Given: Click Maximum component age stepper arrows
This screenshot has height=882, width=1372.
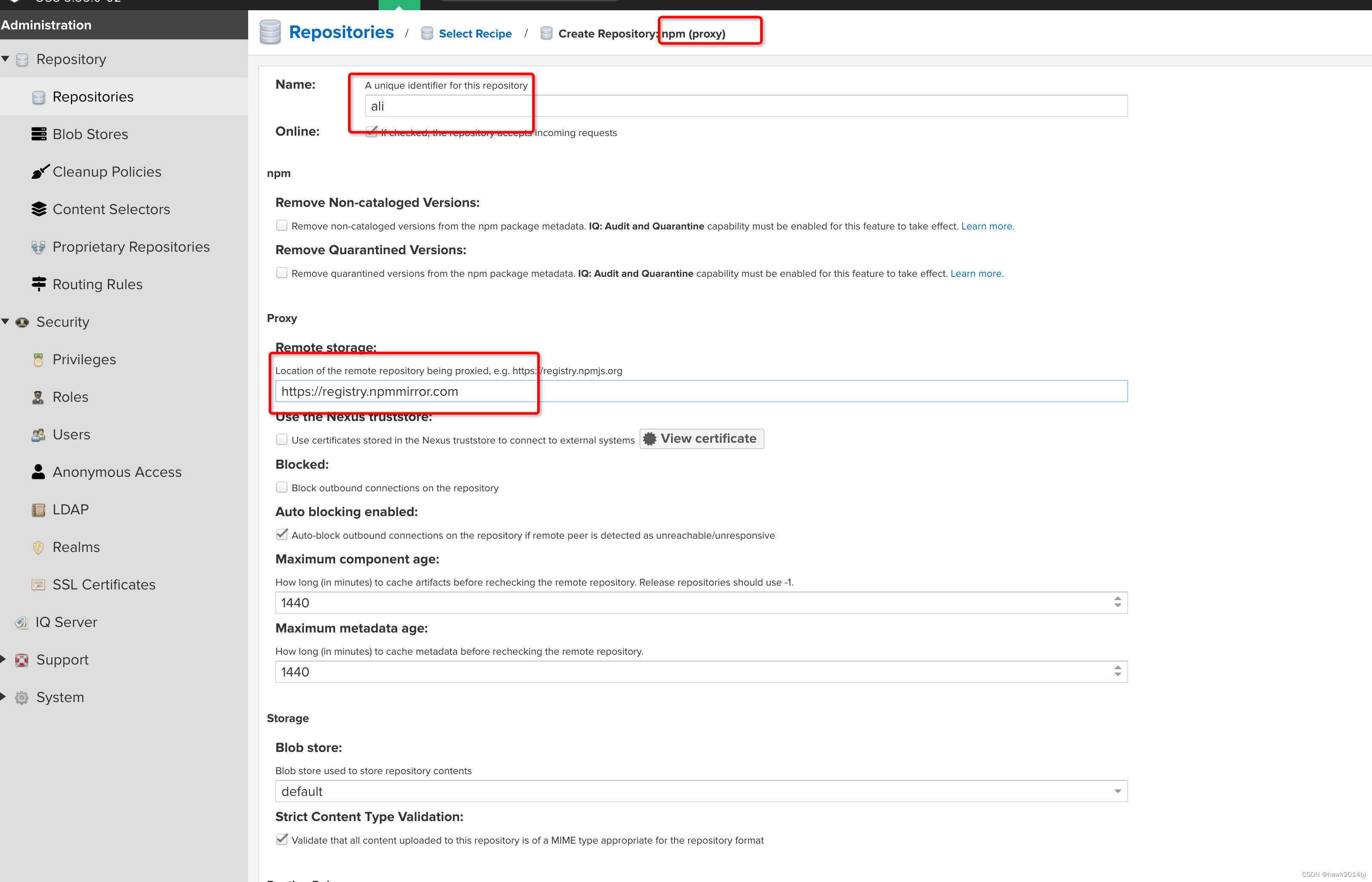Looking at the screenshot, I should point(1117,603).
